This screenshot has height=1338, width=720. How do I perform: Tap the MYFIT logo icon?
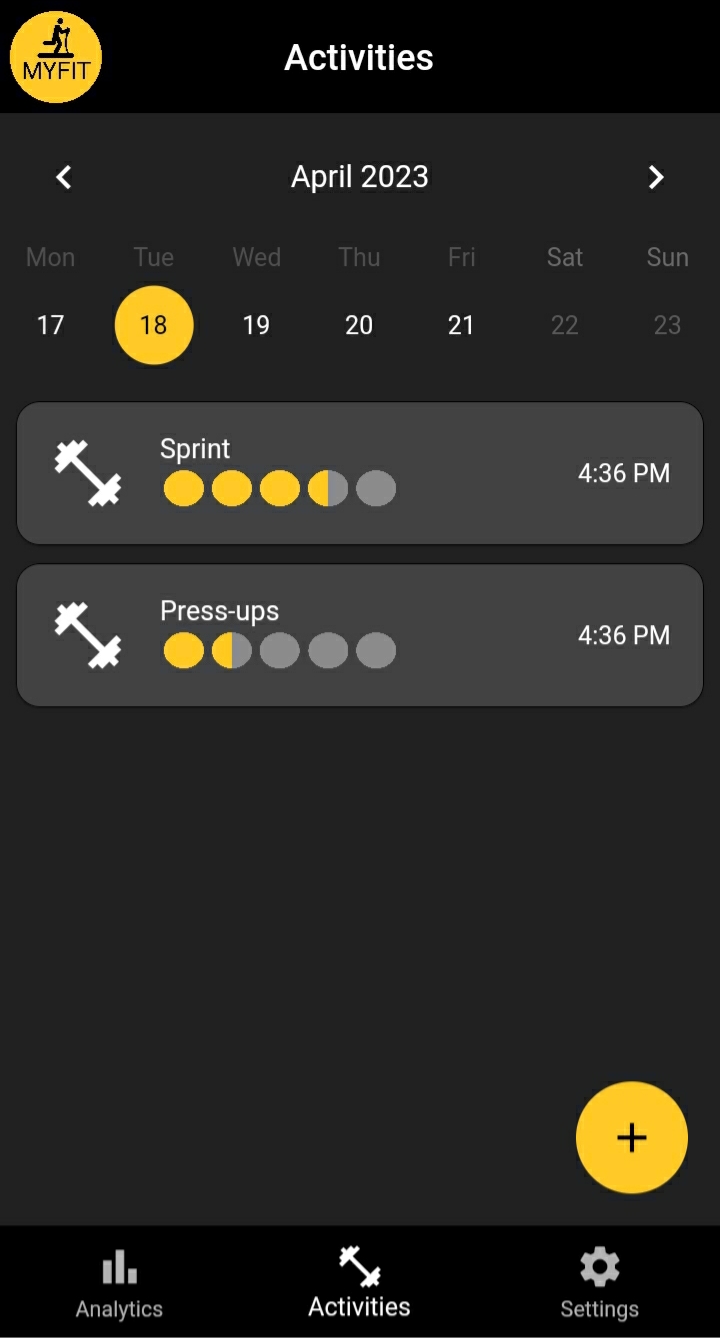tap(56, 57)
